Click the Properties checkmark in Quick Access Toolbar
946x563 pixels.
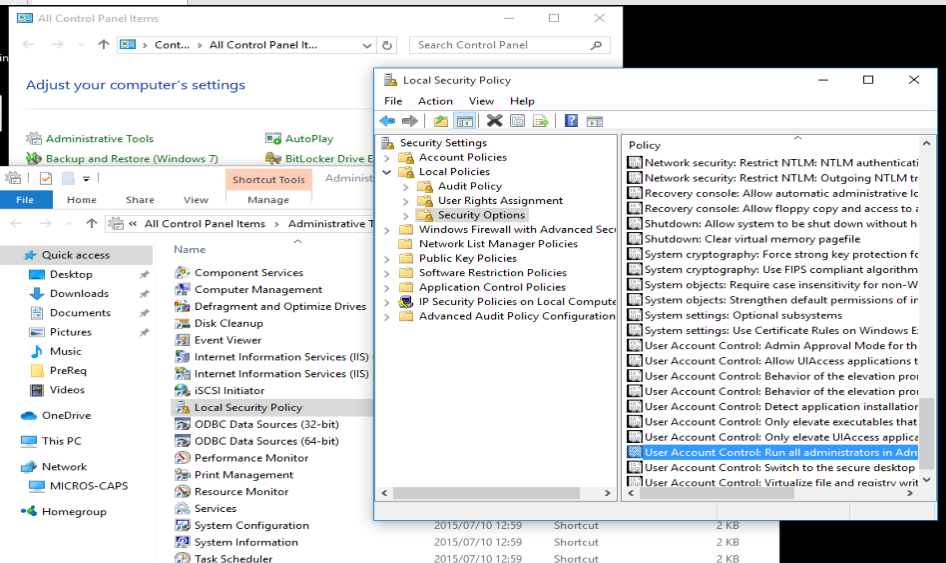[46, 178]
